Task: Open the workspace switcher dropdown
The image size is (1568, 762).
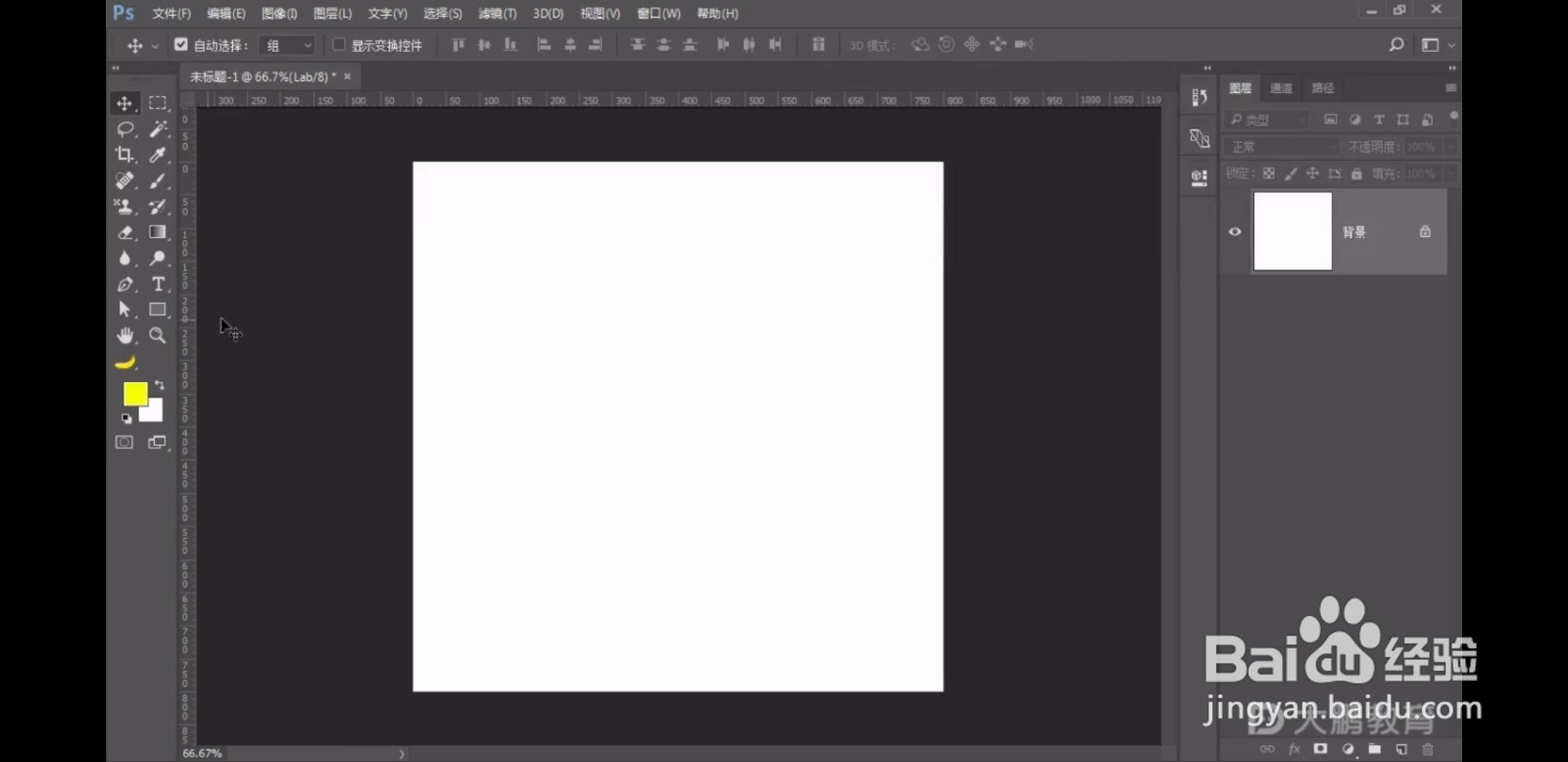Action: coord(1437,45)
